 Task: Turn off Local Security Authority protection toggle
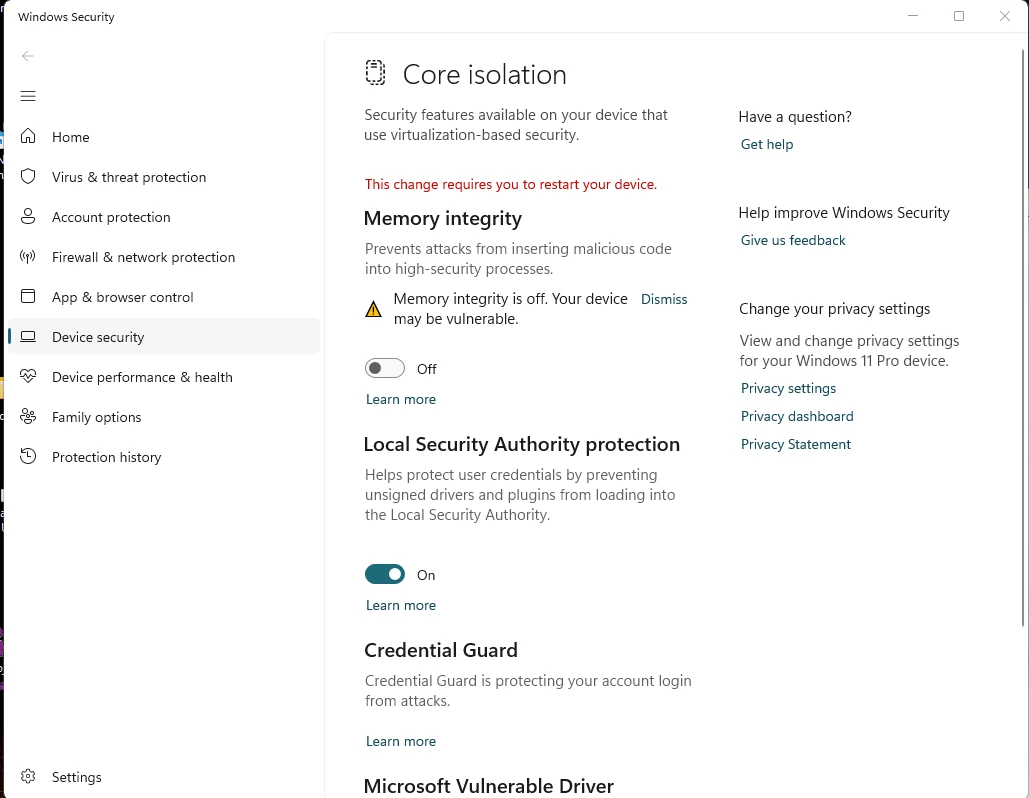pyautogui.click(x=385, y=575)
